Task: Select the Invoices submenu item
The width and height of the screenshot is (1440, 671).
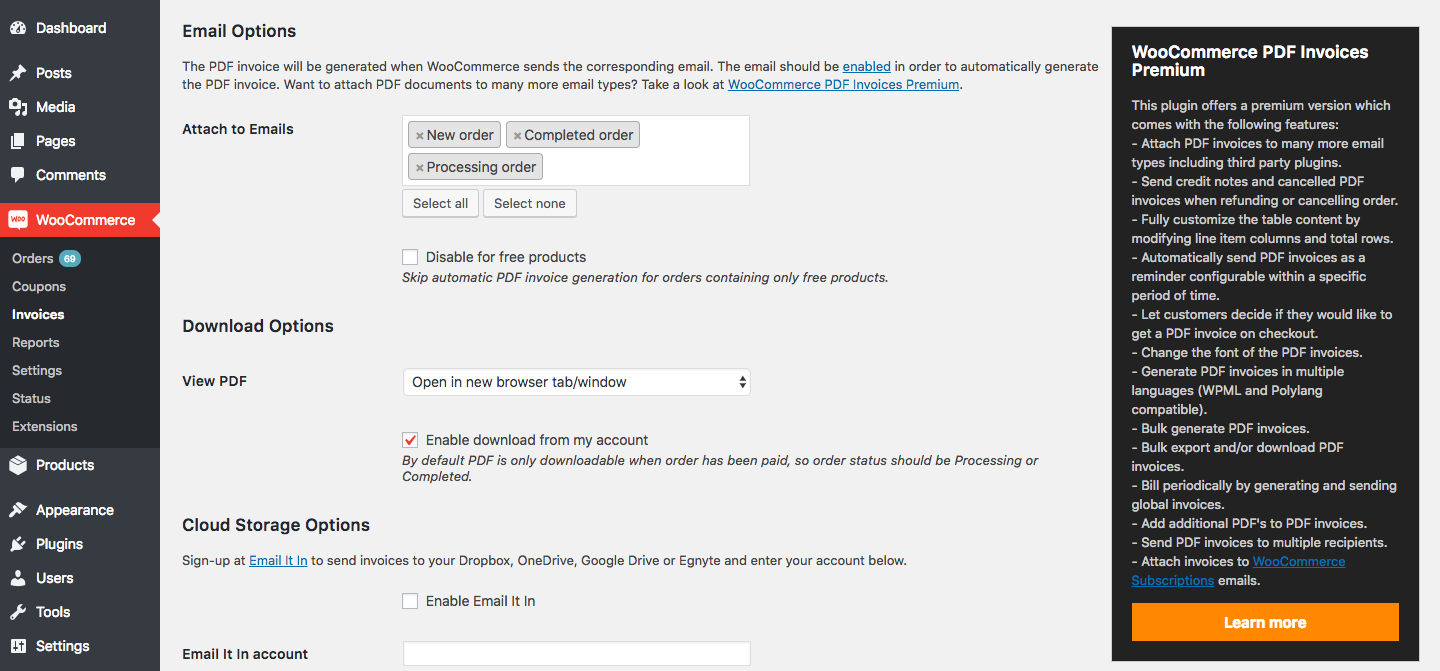Action: pos(38,314)
